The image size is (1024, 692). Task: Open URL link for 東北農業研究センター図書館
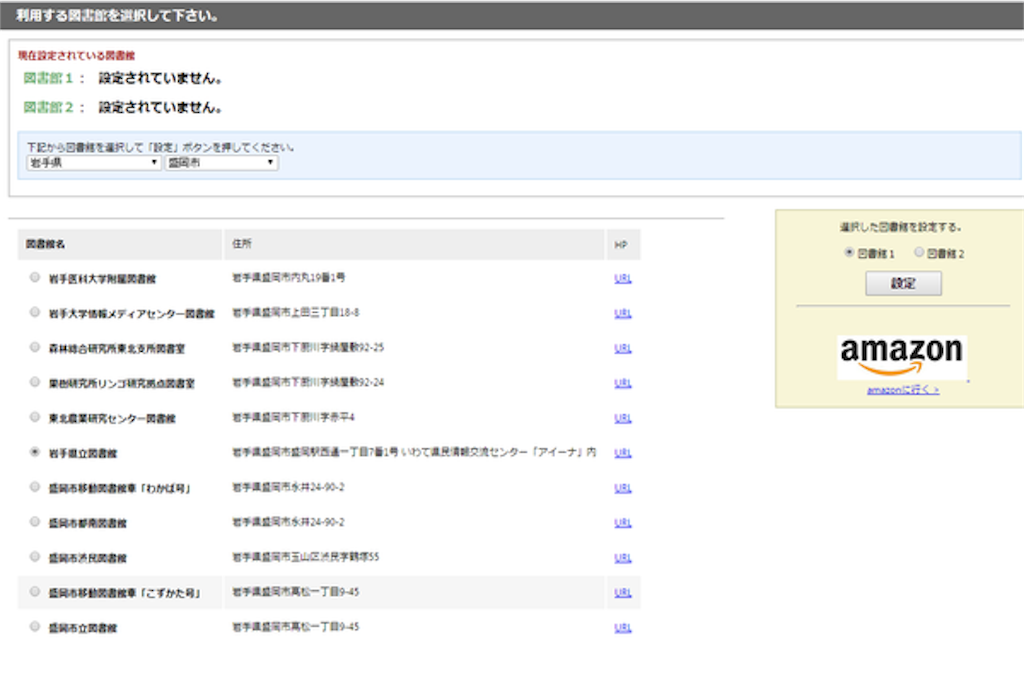[622, 418]
